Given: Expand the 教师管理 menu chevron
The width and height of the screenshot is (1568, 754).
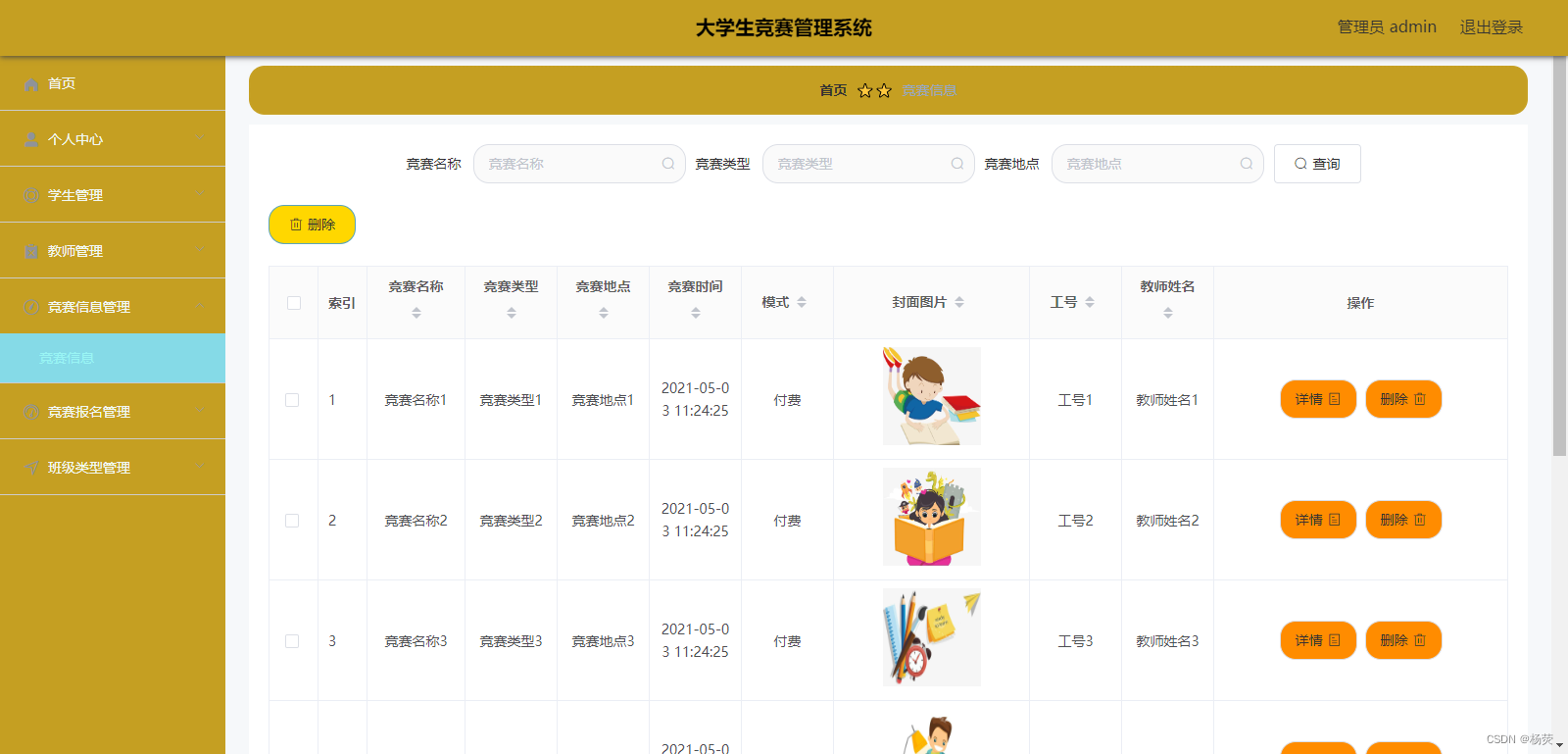Looking at the screenshot, I should 200,250.
